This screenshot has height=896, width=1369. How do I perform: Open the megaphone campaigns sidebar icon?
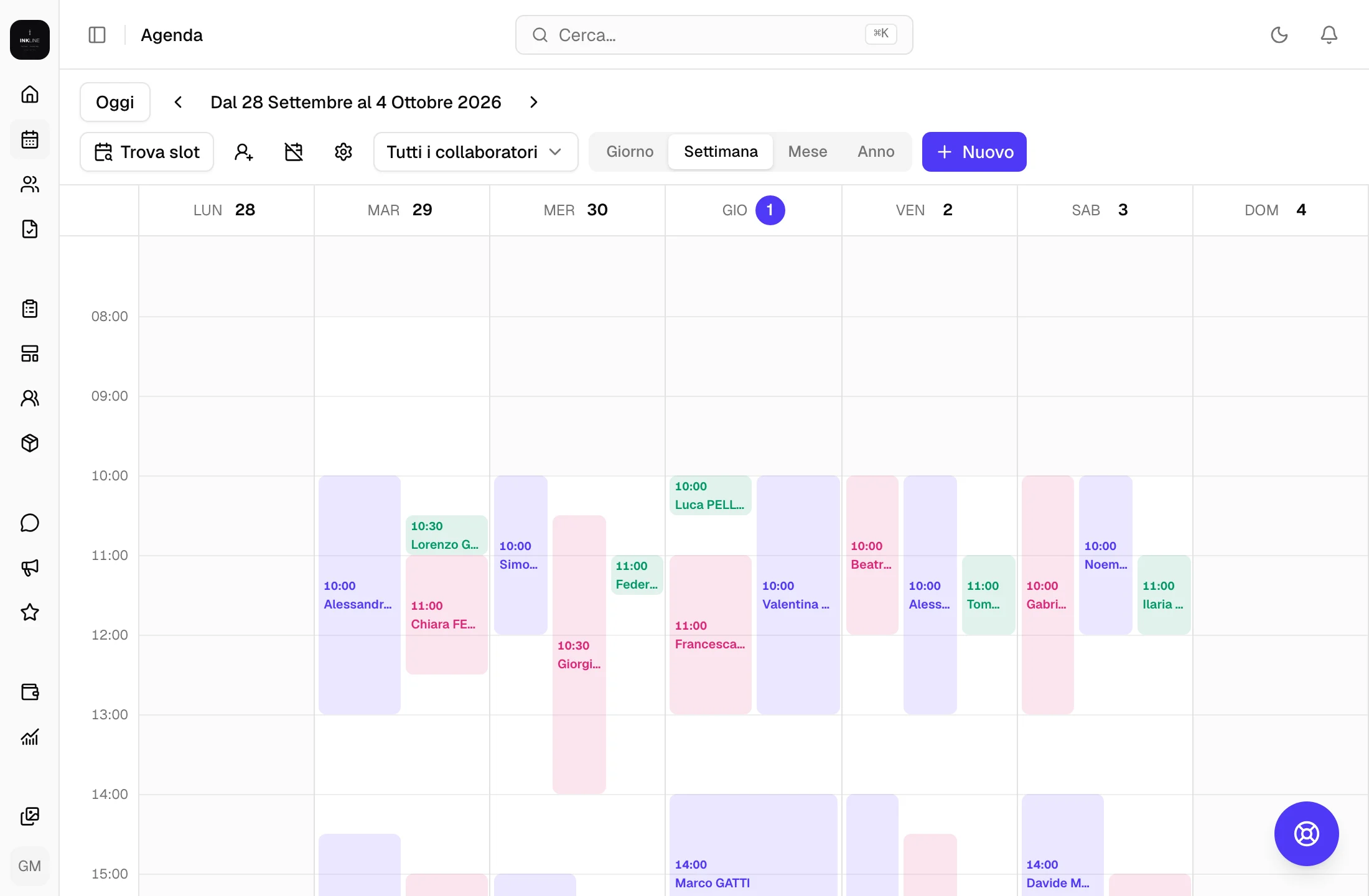click(x=30, y=567)
